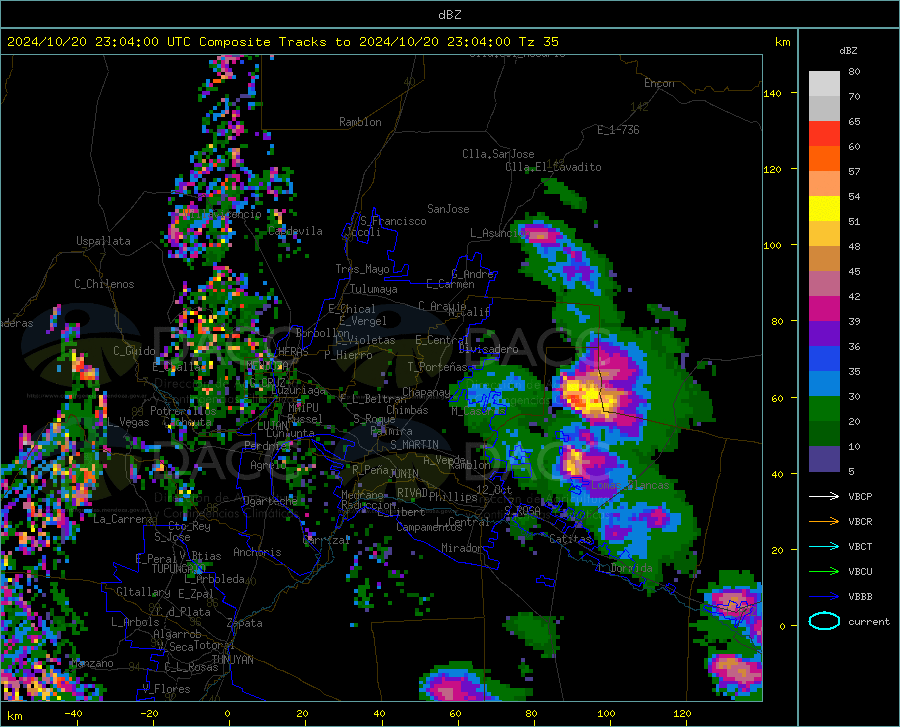
Task: Click the Palmira place label
Action: 391,431
